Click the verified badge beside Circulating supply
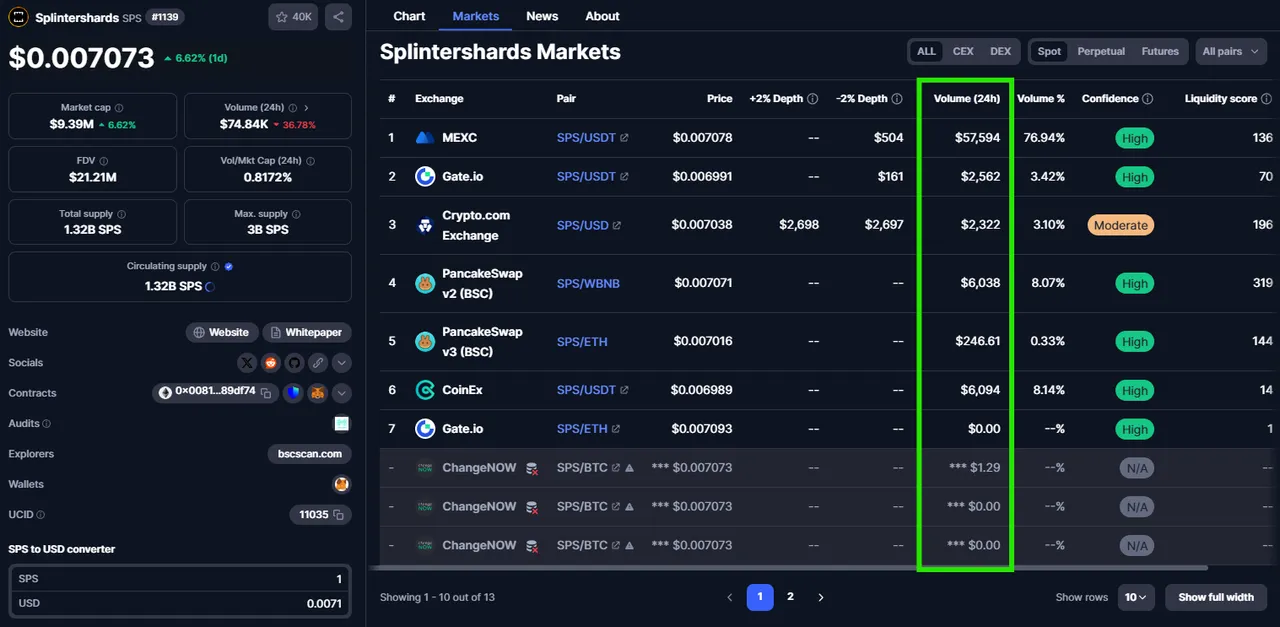Image resolution: width=1280 pixels, height=627 pixels. (229, 267)
